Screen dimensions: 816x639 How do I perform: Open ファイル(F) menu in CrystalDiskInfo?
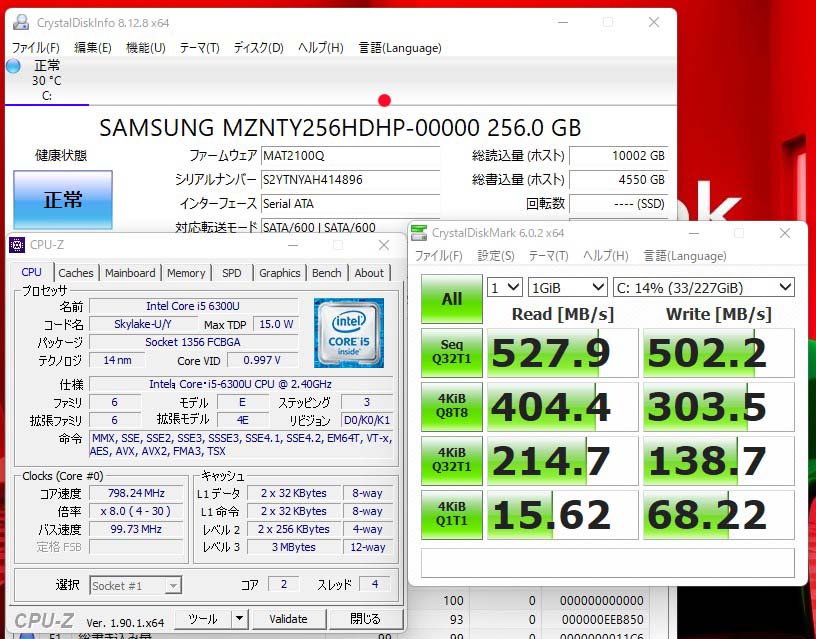(x=36, y=48)
